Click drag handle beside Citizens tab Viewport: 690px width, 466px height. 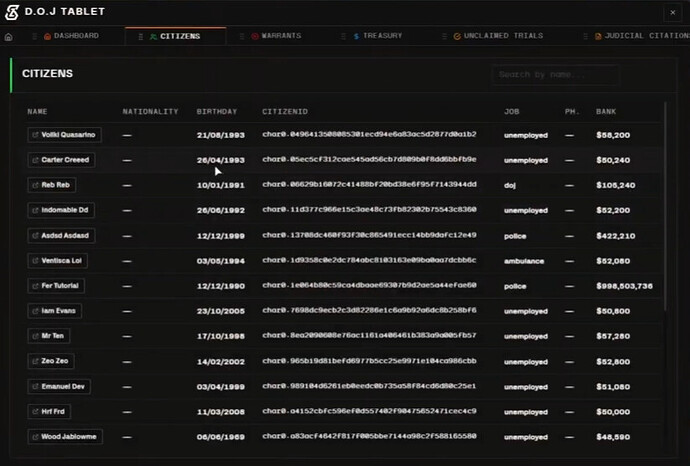140,37
